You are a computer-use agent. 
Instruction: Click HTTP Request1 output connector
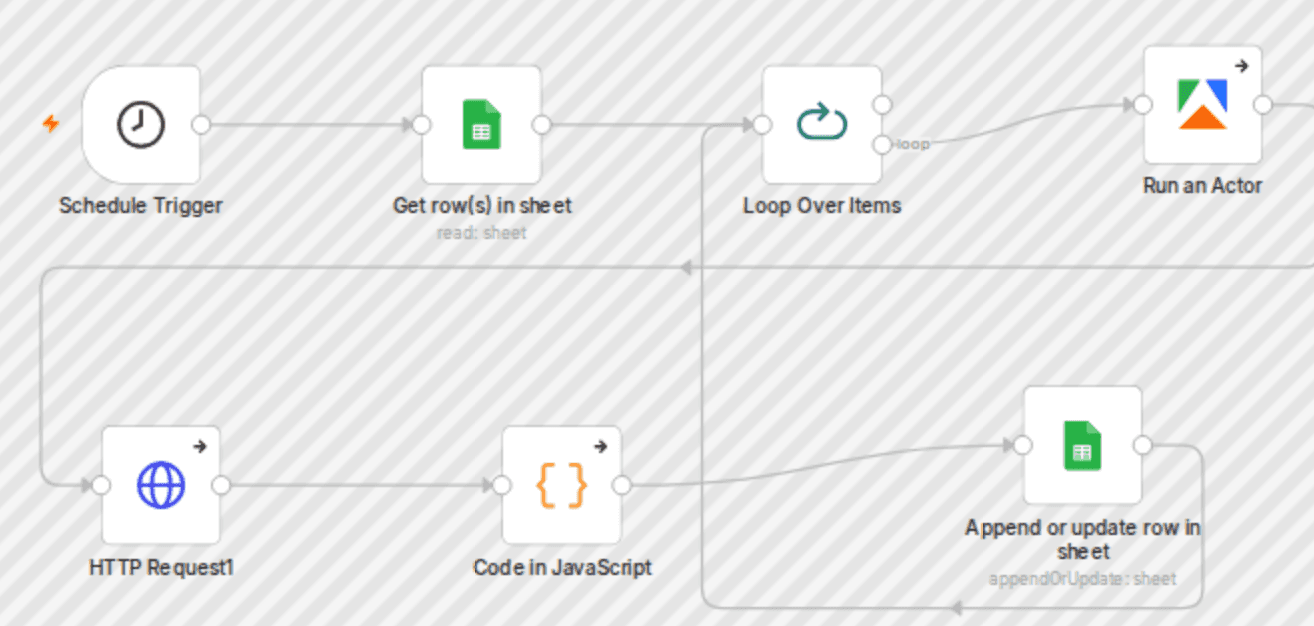click(x=221, y=485)
